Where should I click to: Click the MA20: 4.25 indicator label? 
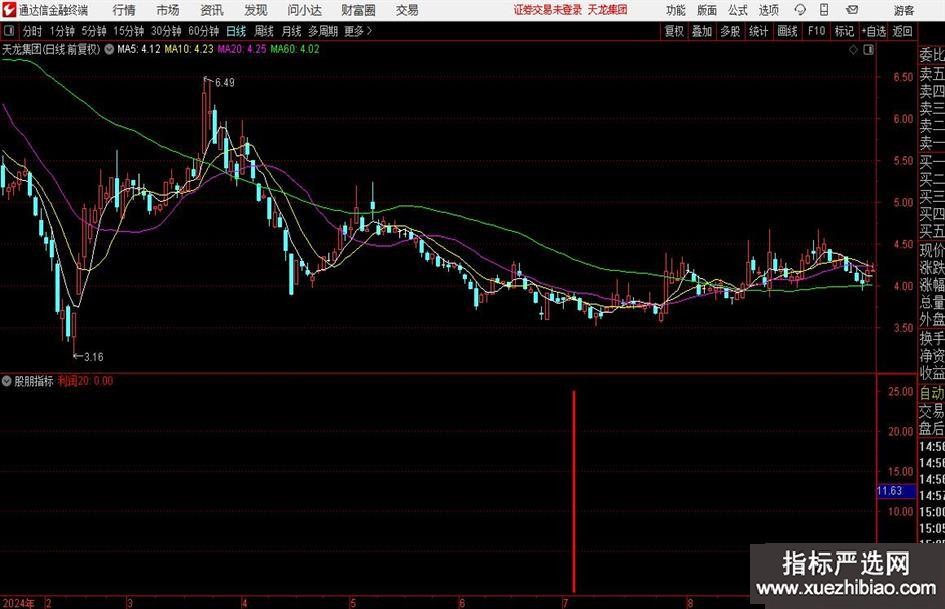coord(242,49)
